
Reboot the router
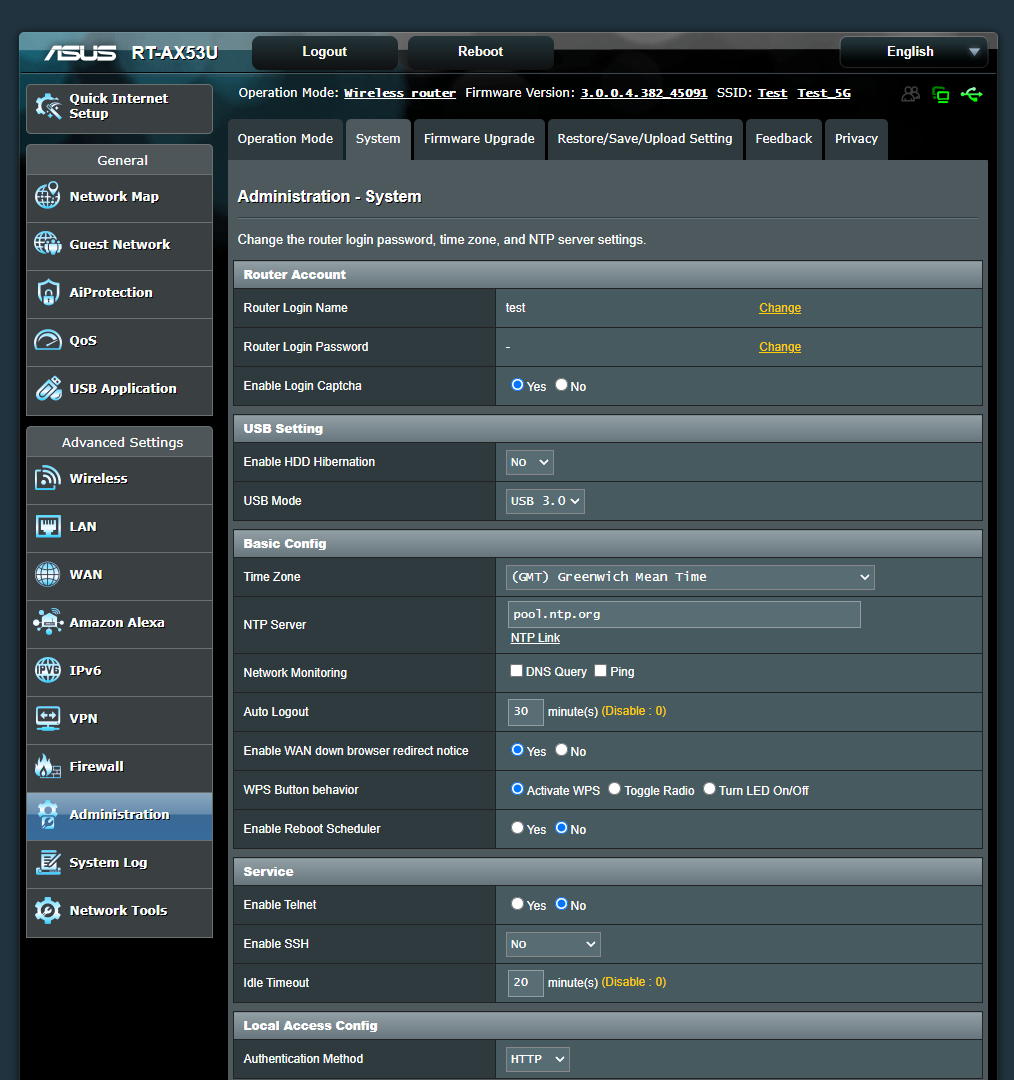click(480, 51)
